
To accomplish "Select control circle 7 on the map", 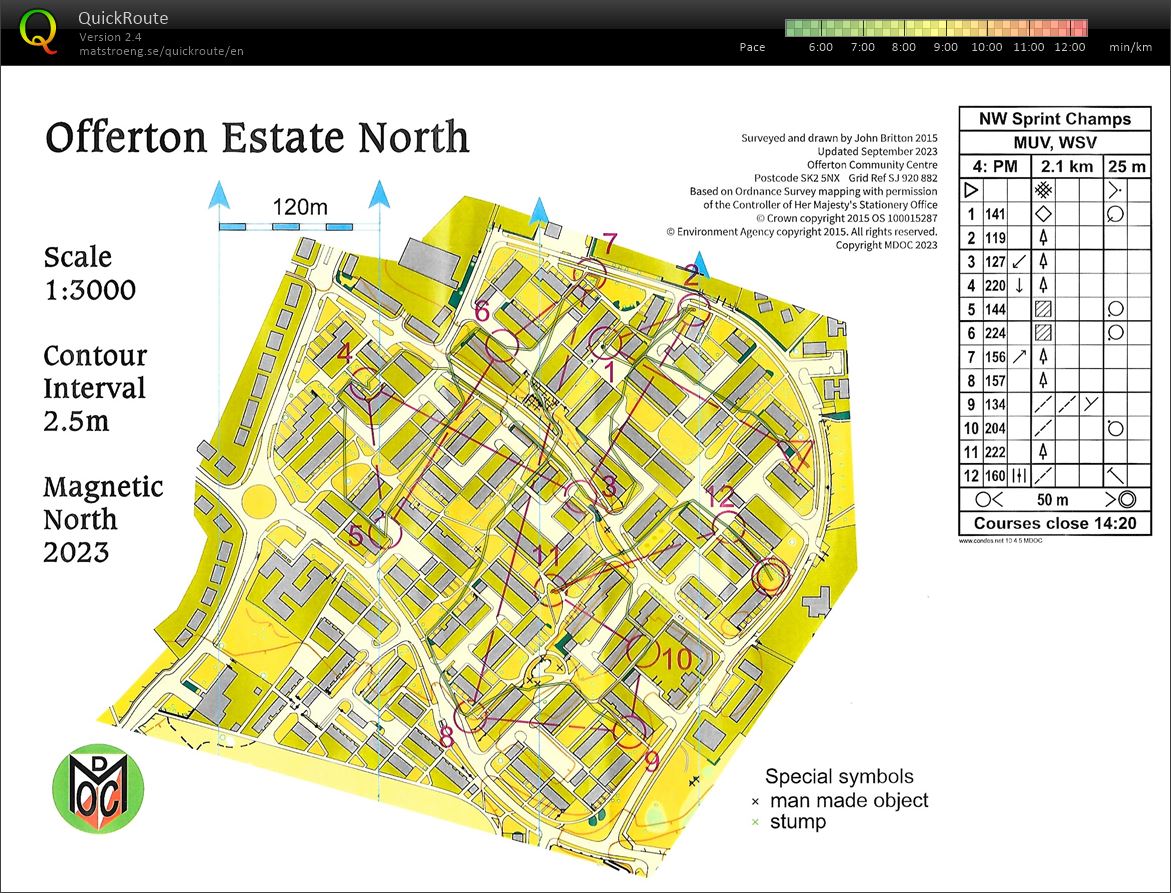I will click(x=589, y=274).
